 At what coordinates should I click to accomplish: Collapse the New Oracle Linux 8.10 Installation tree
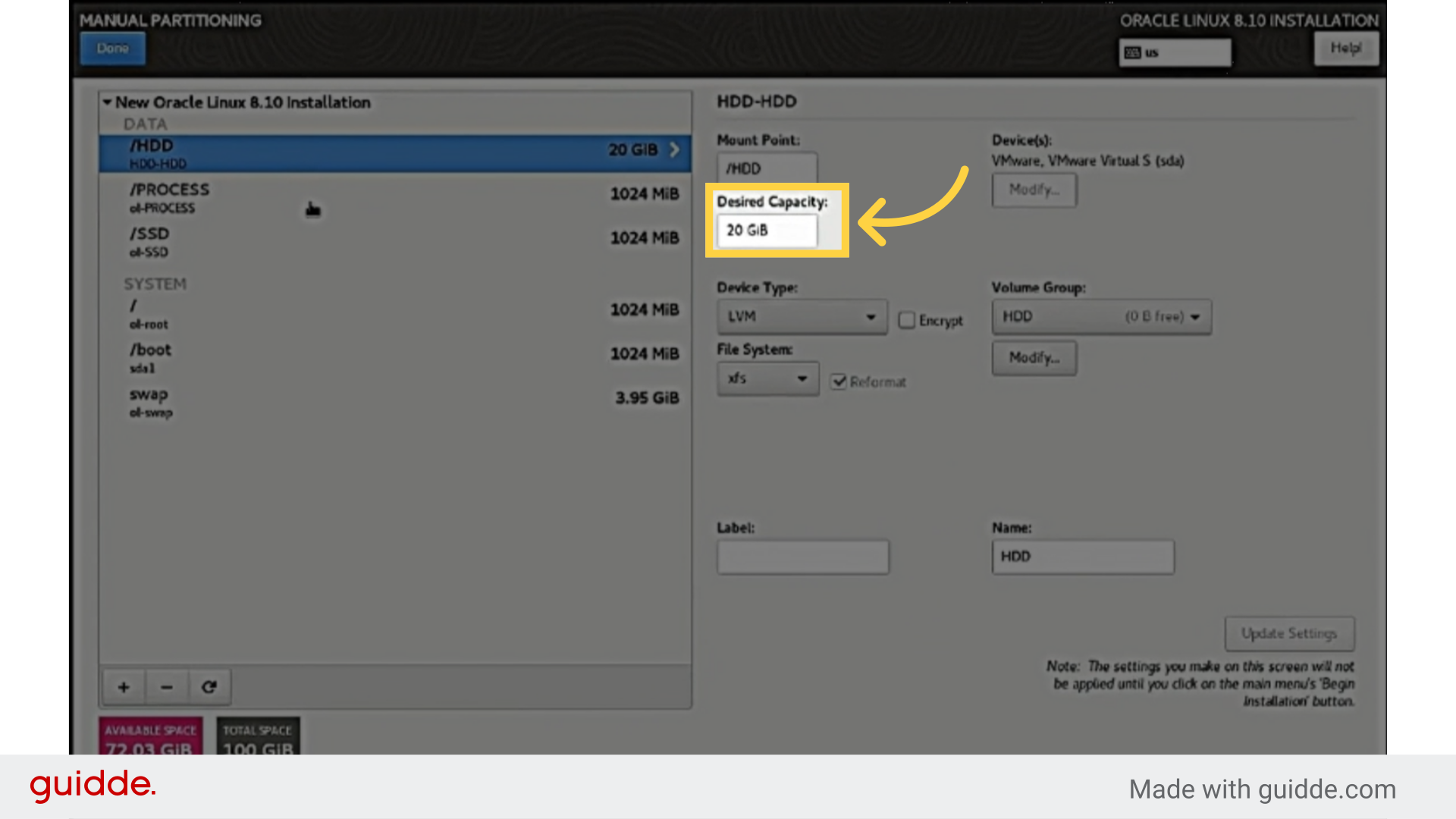point(108,102)
